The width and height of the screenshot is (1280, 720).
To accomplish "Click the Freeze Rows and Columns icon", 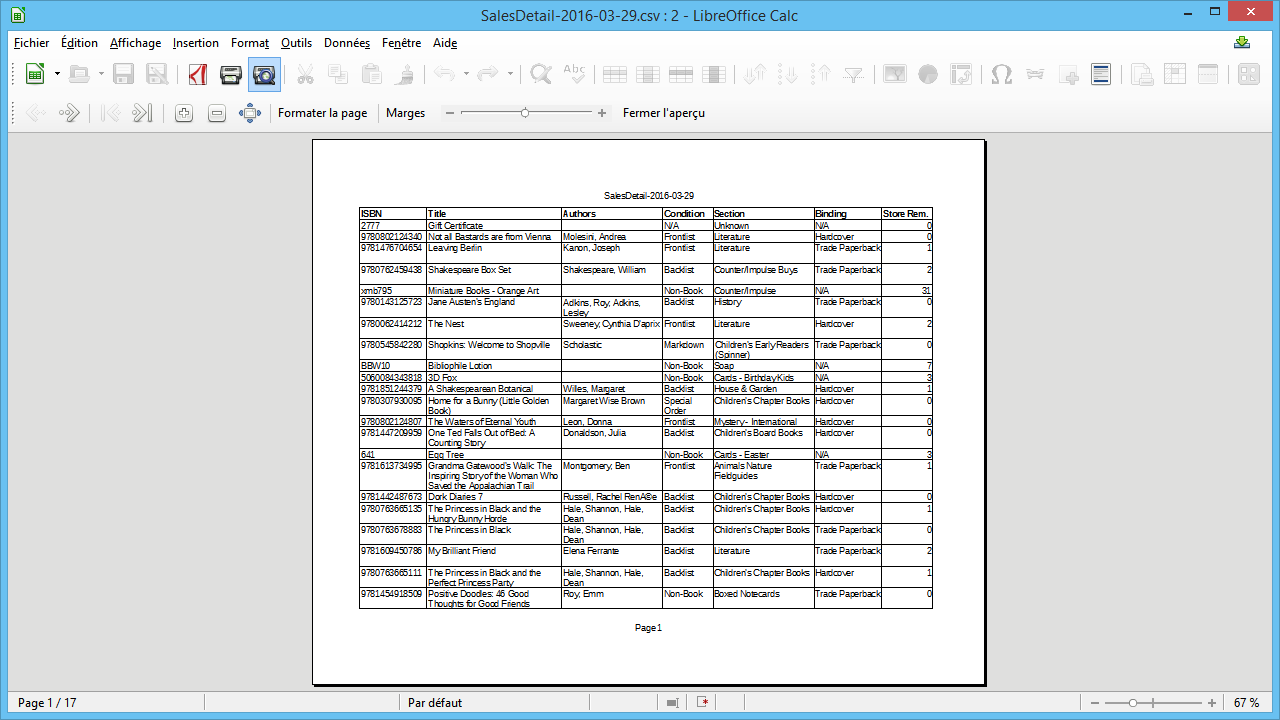I will pos(1175,74).
